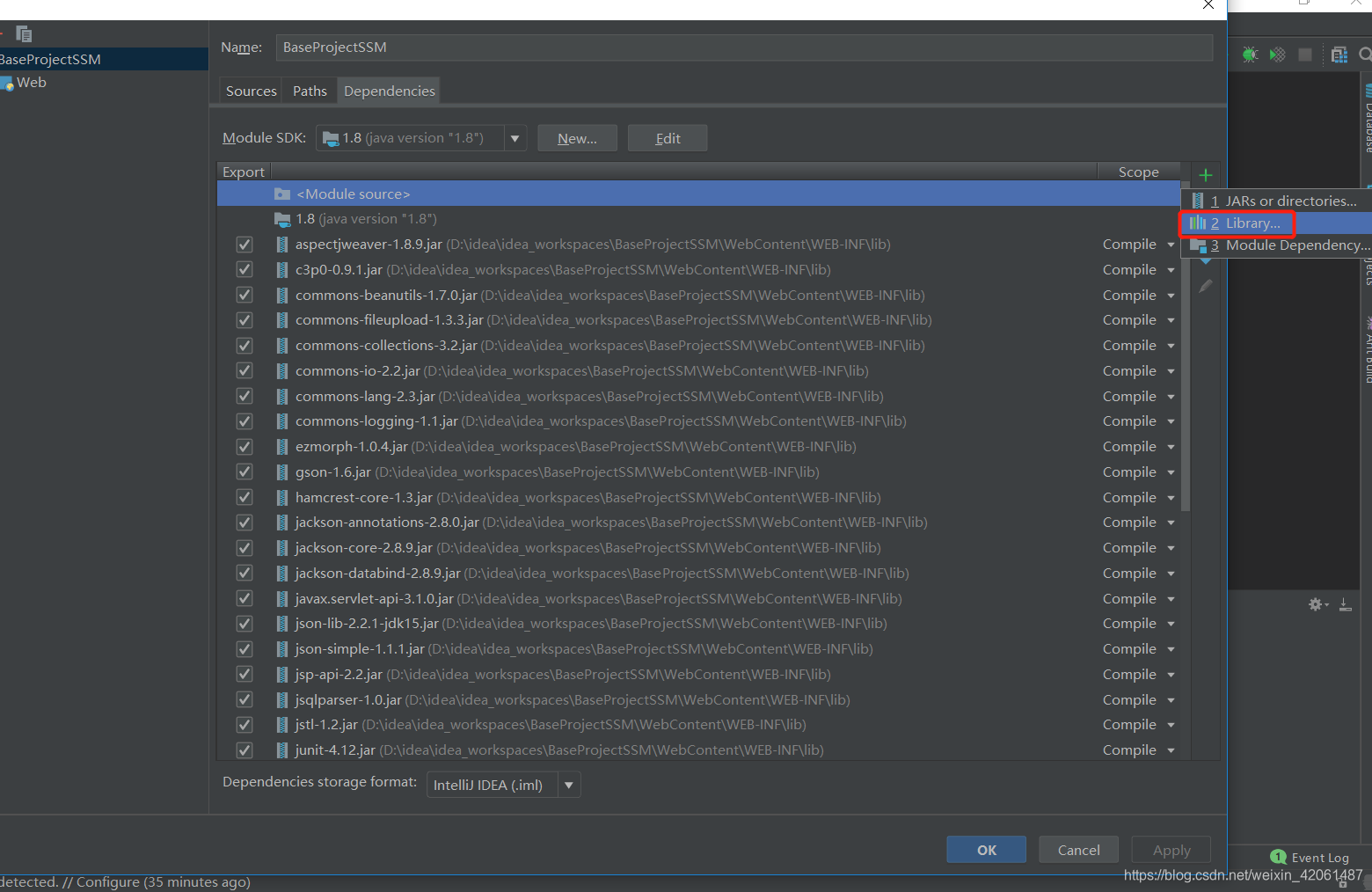Click the Run with Coverage icon in the IDE toolbar
Image resolution: width=1372 pixels, height=892 pixels.
click(x=1277, y=55)
